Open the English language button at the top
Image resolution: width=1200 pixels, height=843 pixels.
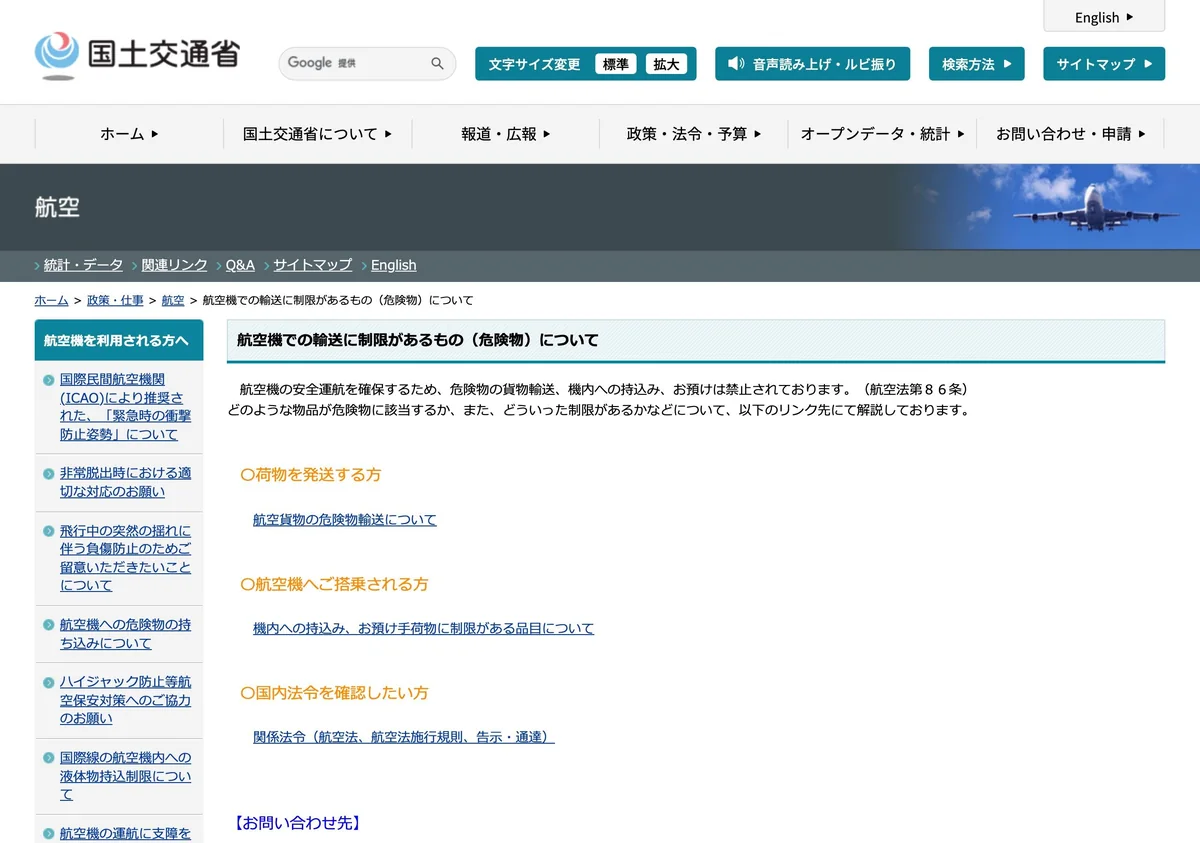pos(1104,17)
